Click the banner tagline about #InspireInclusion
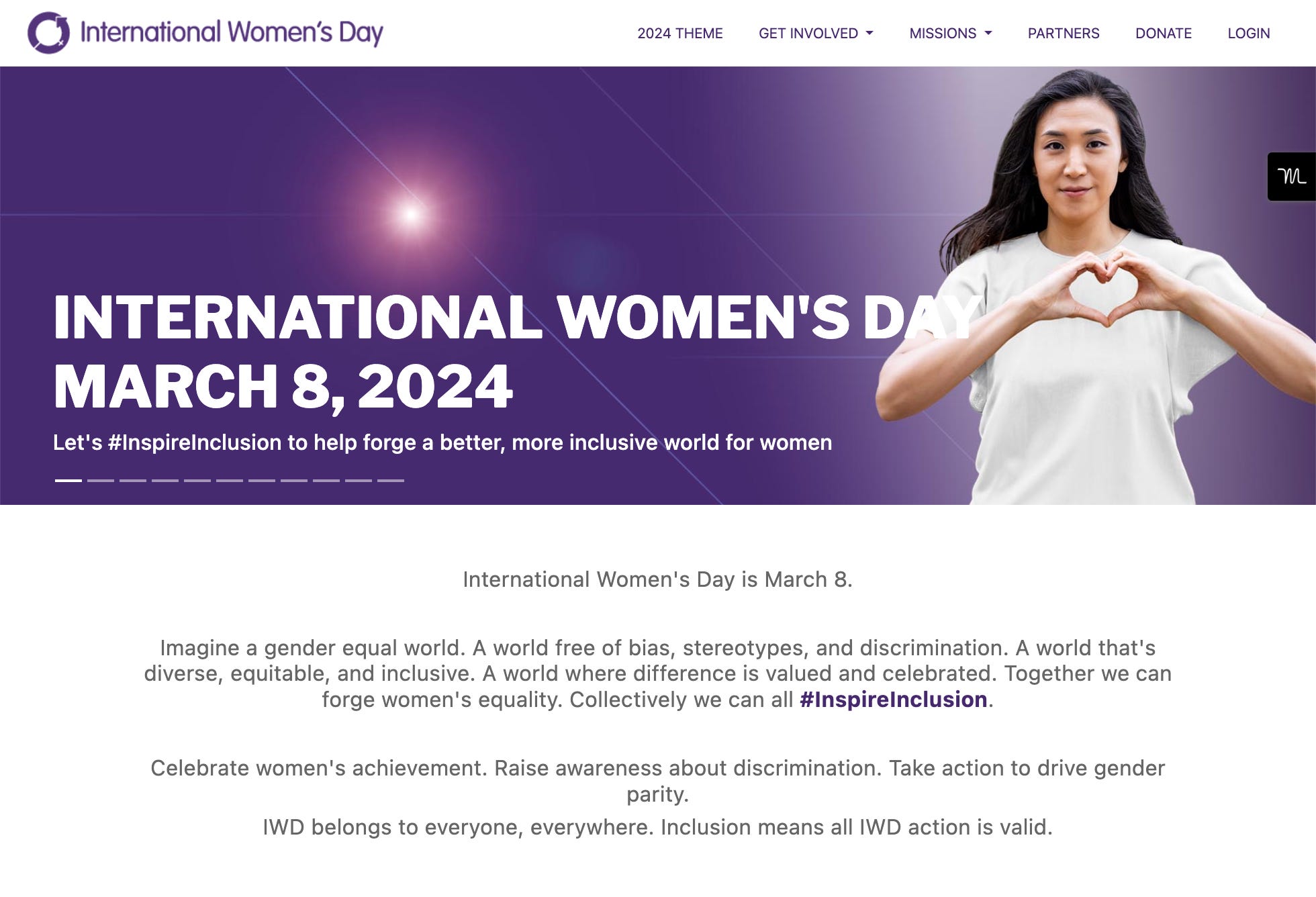Screen dimensions: 1316x897 coord(442,442)
